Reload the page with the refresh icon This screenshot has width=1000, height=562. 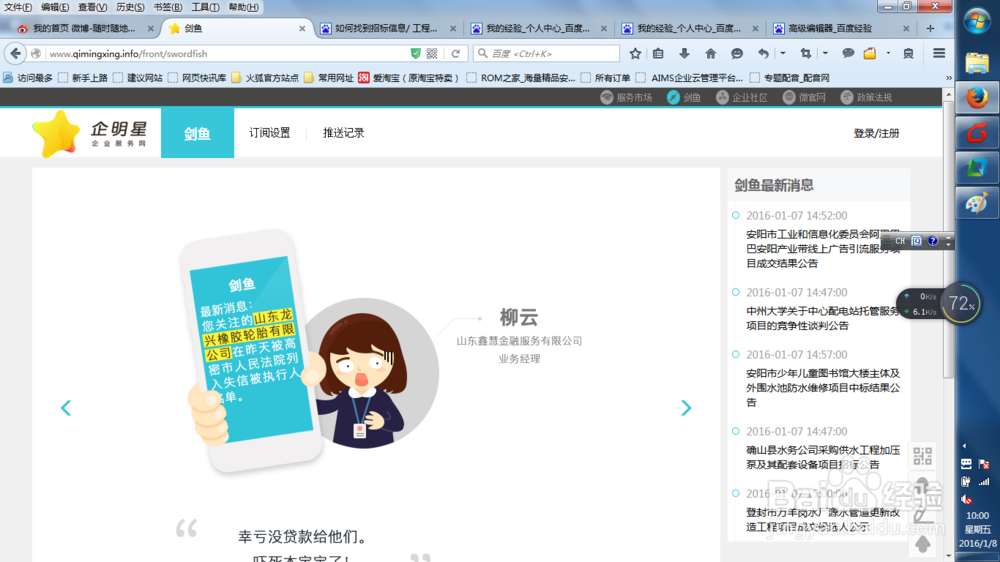pos(455,54)
